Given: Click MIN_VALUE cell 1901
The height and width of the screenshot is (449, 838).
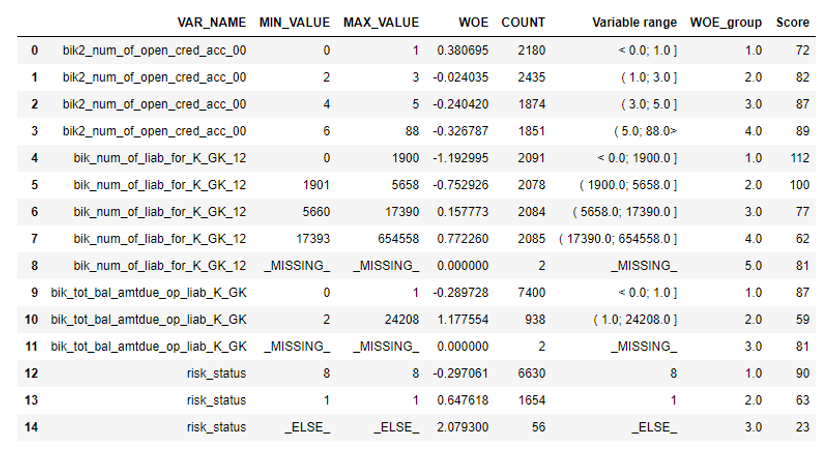Looking at the screenshot, I should 316,185.
